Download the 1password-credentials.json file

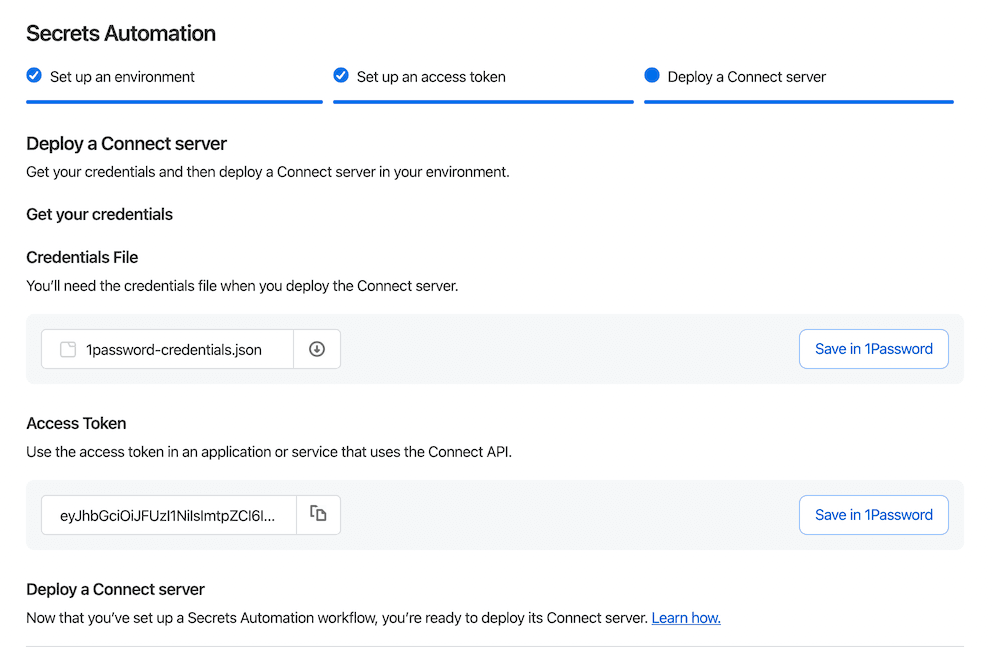pyautogui.click(x=317, y=349)
